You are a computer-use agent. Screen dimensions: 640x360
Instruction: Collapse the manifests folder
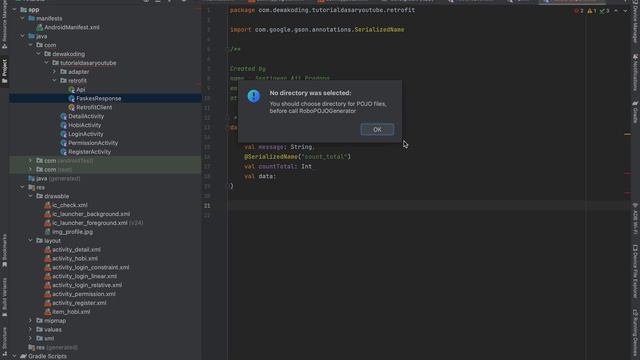tap(22, 18)
